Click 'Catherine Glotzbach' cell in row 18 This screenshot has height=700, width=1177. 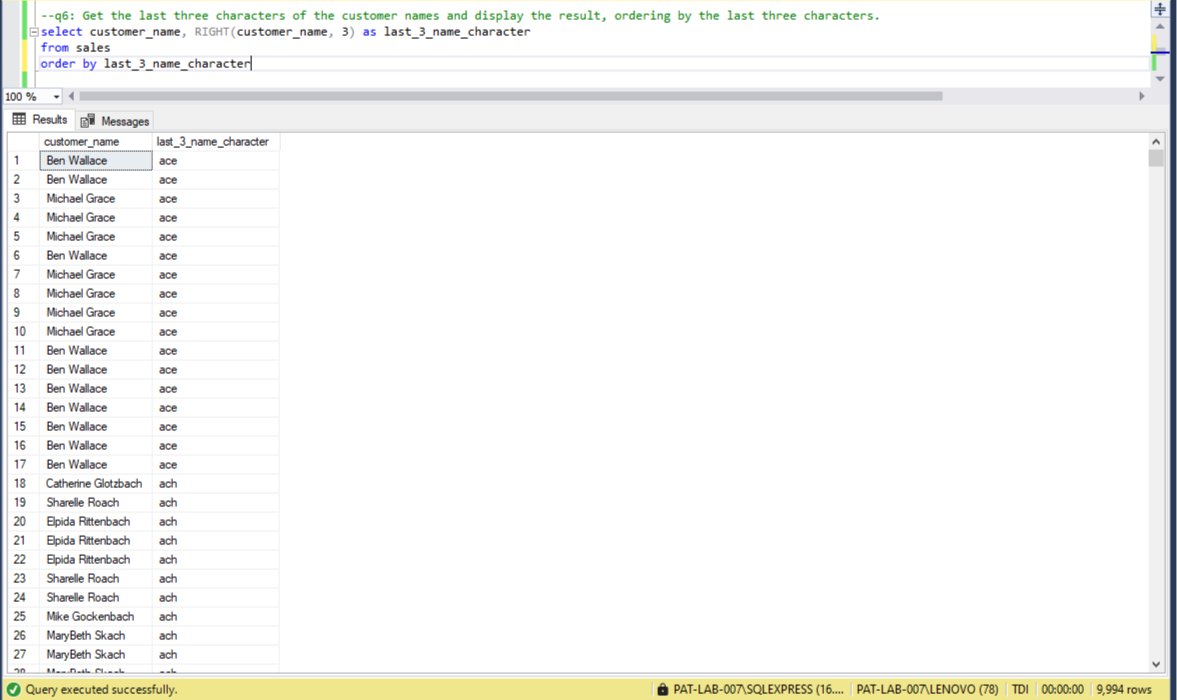coord(95,484)
